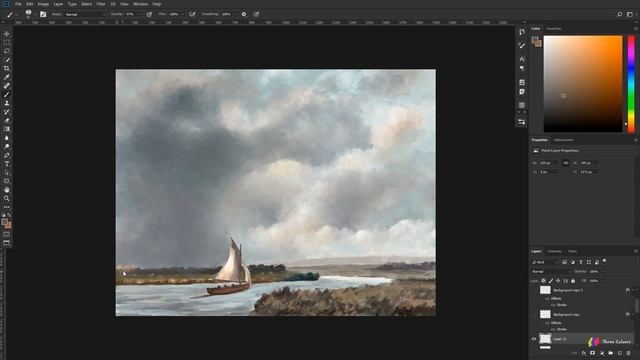Adjust the hue slider strip

[631, 84]
